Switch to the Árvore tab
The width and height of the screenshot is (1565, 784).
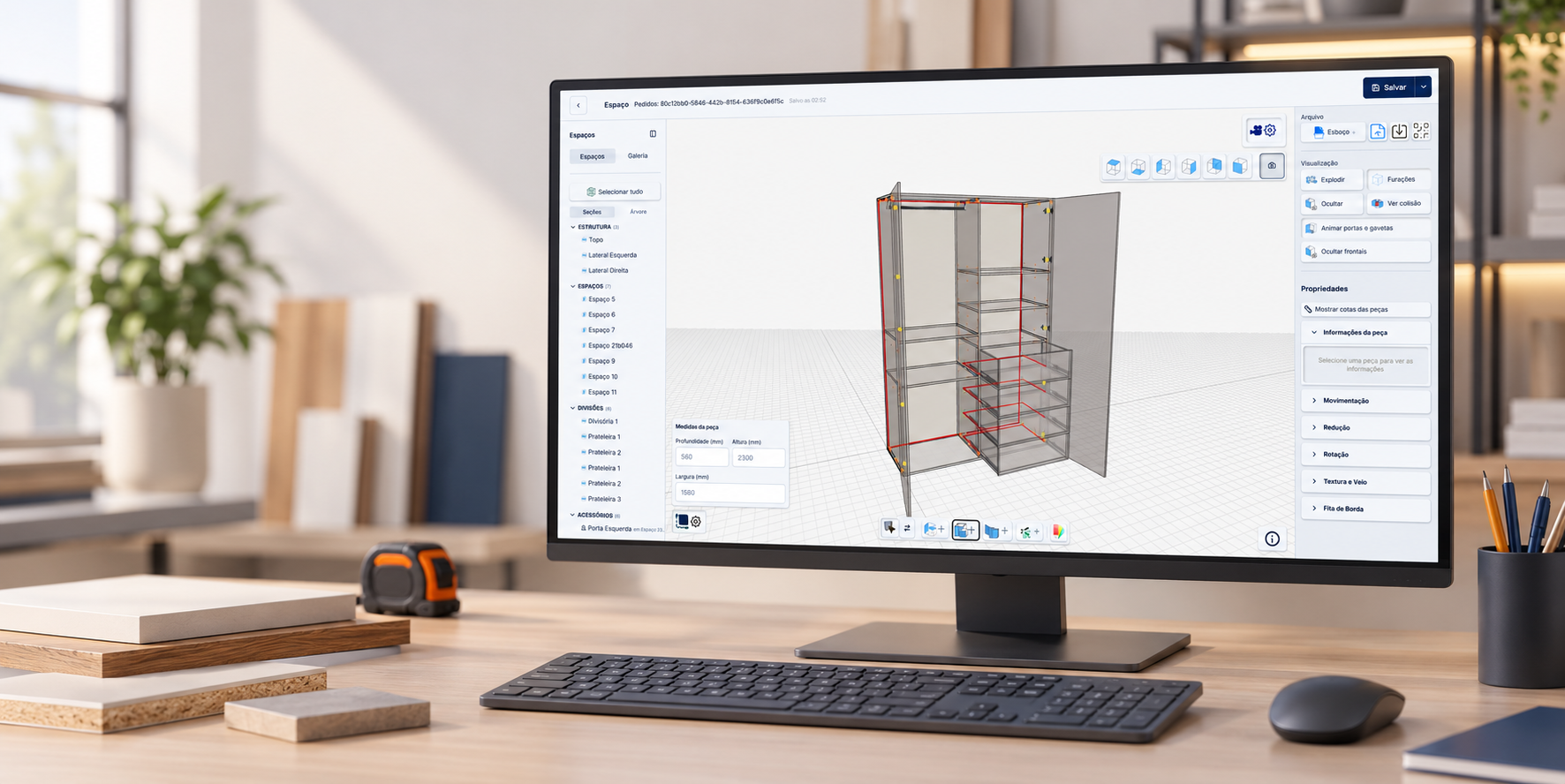coord(638,212)
